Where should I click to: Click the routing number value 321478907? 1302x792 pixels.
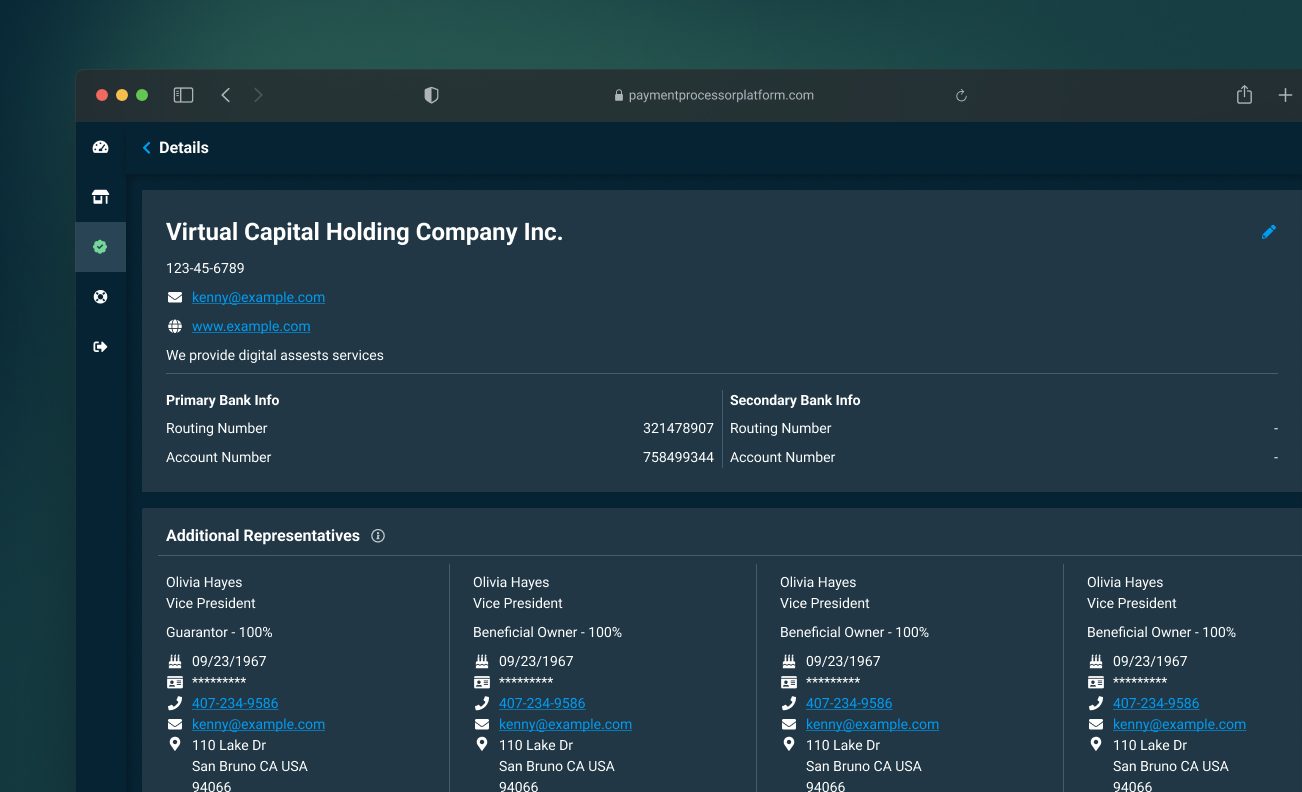click(678, 428)
